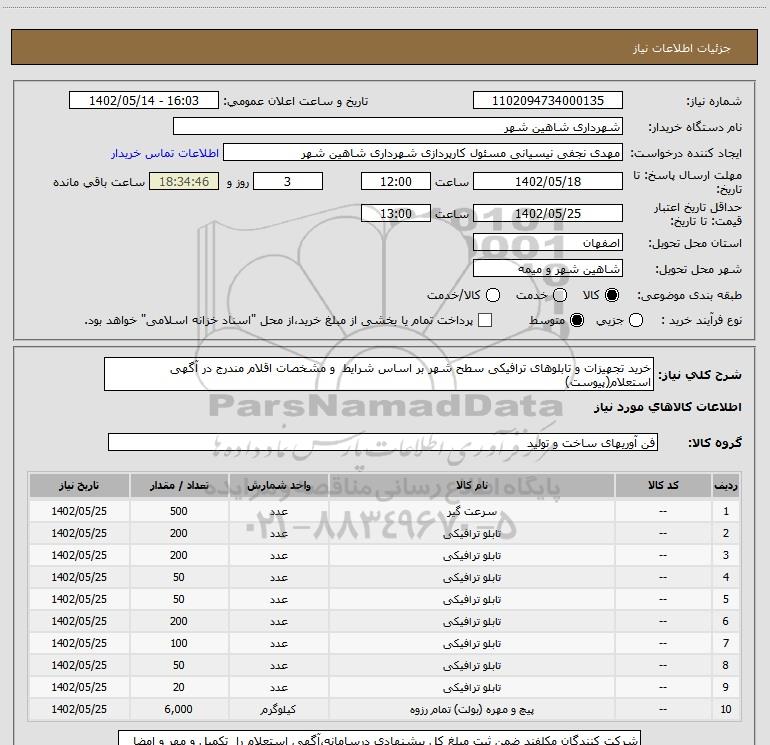Click the کیلوگرم unit cell
Viewport: 770px width, 745px height.
point(278,710)
